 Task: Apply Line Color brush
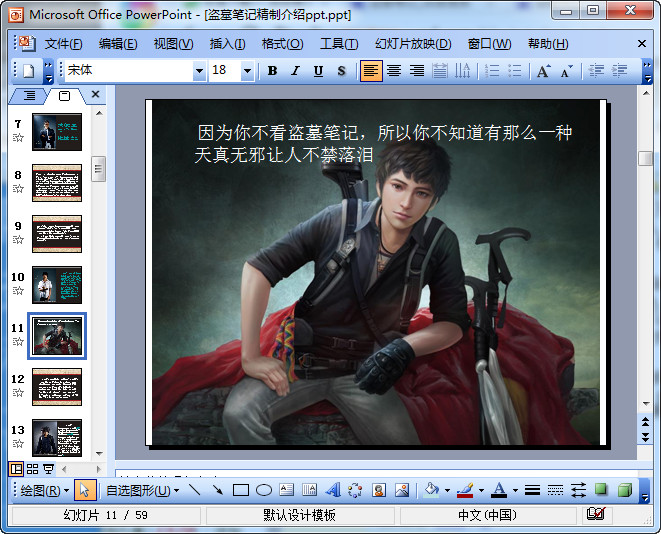(x=465, y=490)
